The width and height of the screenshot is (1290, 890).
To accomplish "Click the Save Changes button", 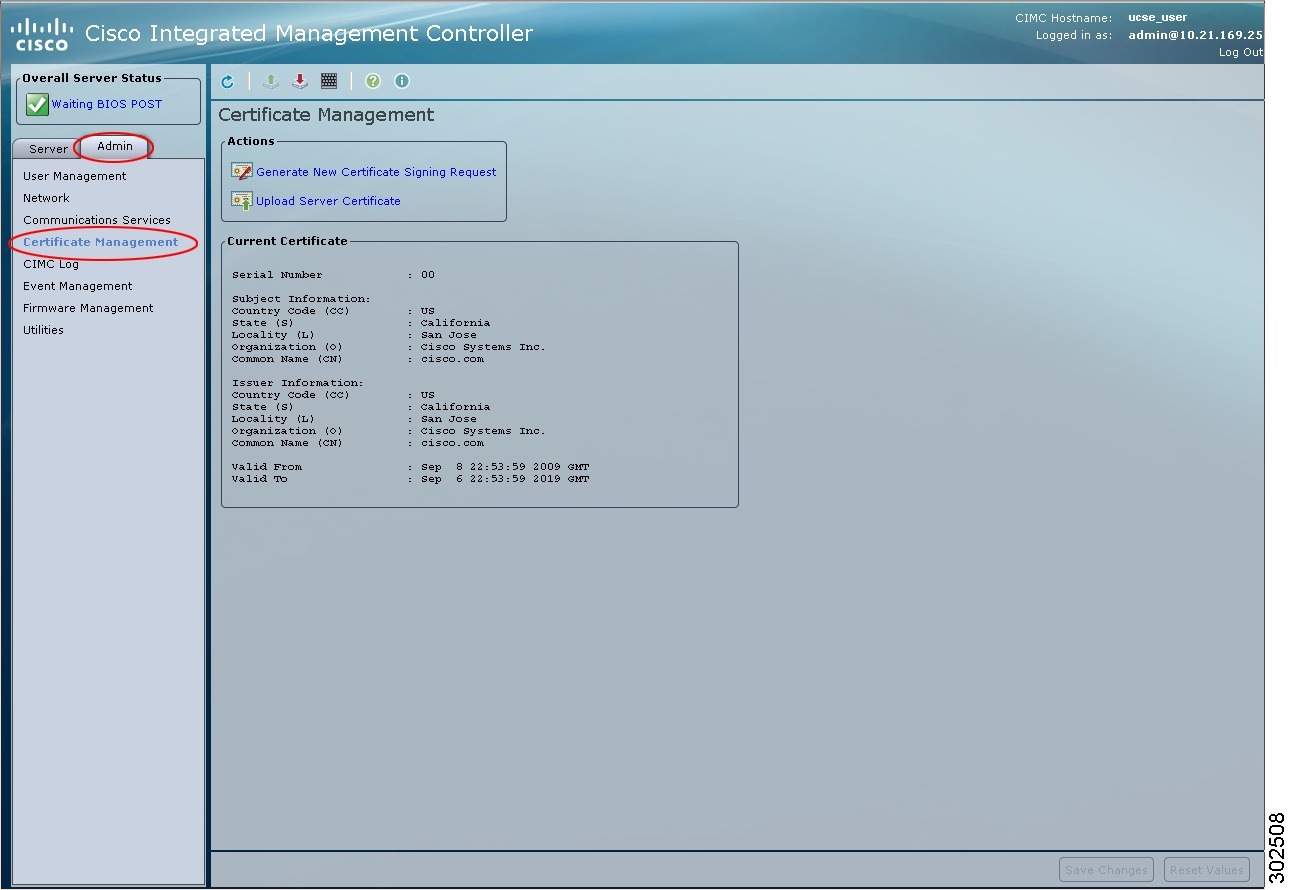I will point(1106,869).
